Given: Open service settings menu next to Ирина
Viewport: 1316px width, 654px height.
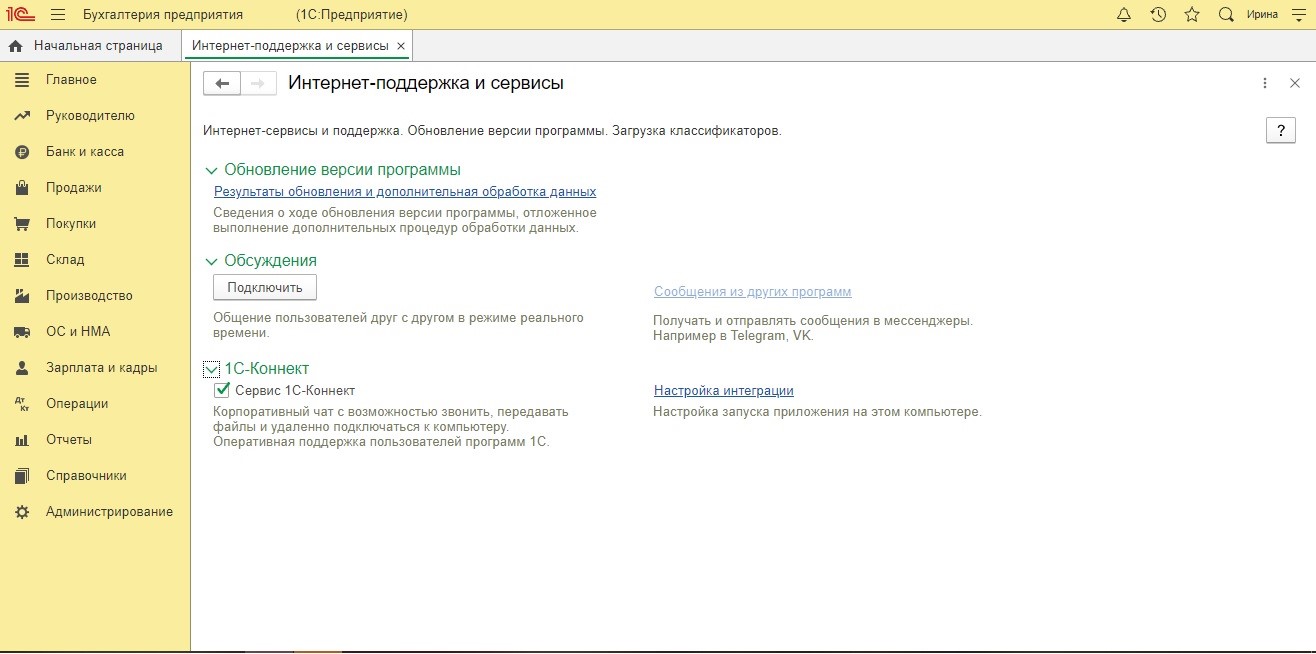Looking at the screenshot, I should click(1300, 15).
